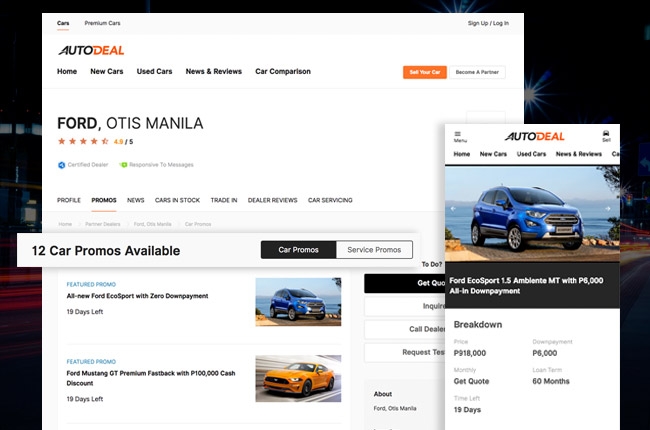Open Home in desktop navigation
Image resolution: width=650 pixels, height=430 pixels.
coord(67,71)
